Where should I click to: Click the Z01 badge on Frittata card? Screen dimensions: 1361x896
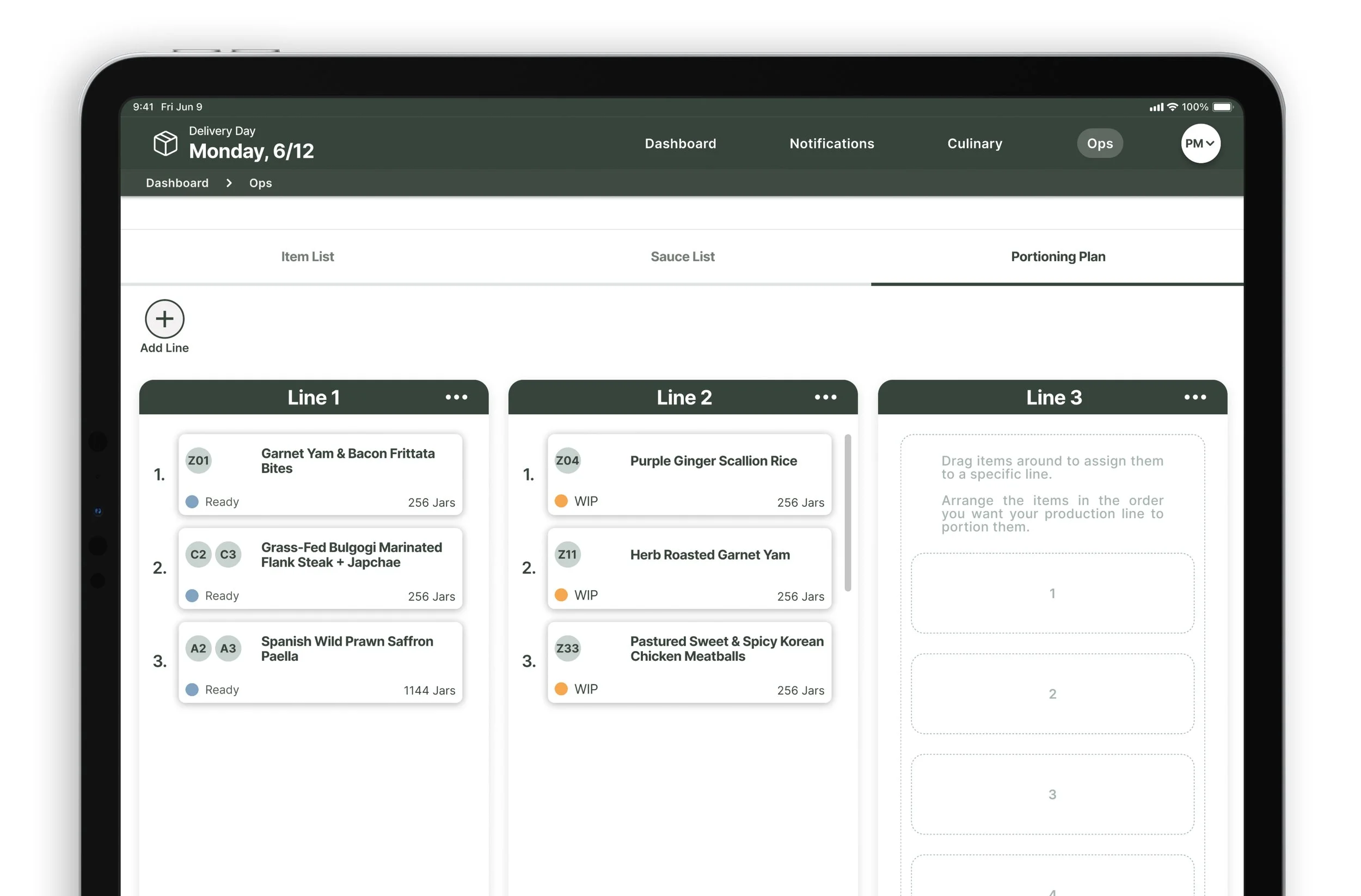coord(198,461)
